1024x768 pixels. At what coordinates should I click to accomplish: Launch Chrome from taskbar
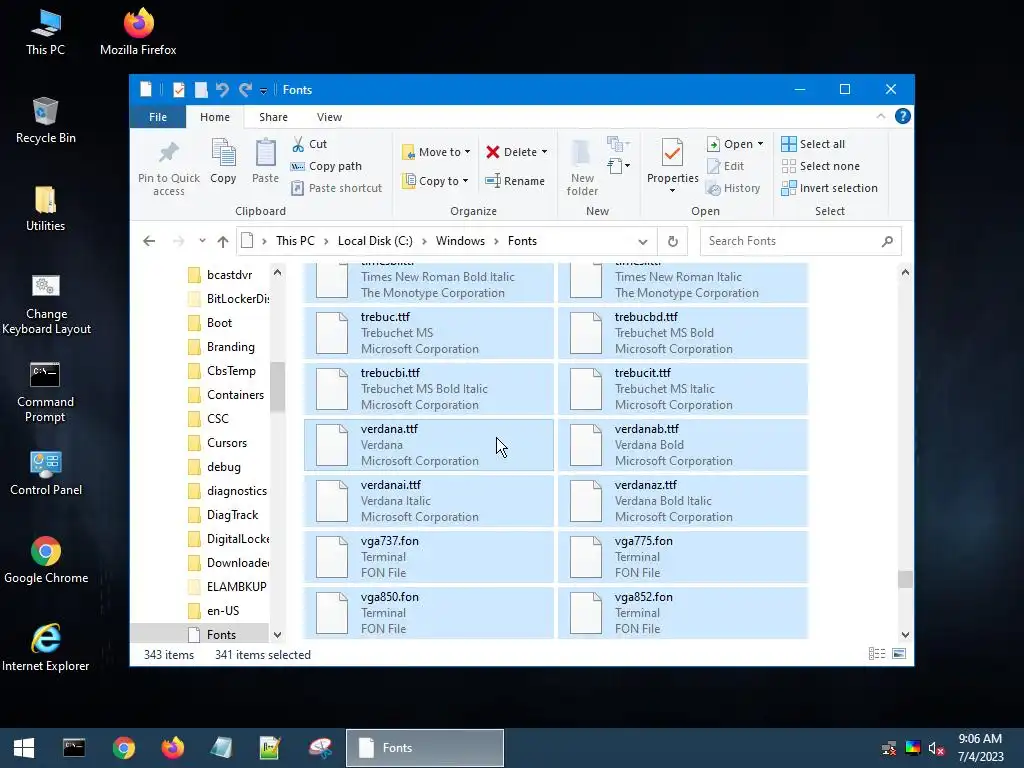[x=123, y=748]
